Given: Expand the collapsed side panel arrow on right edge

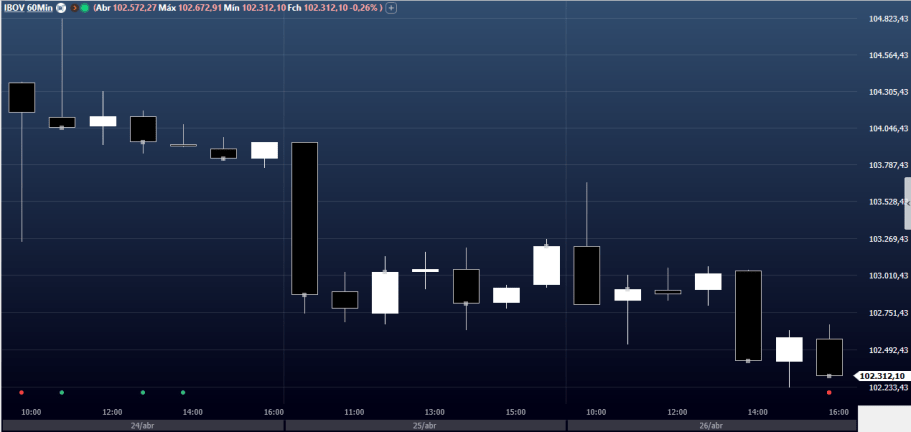Looking at the screenshot, I should click(907, 203).
